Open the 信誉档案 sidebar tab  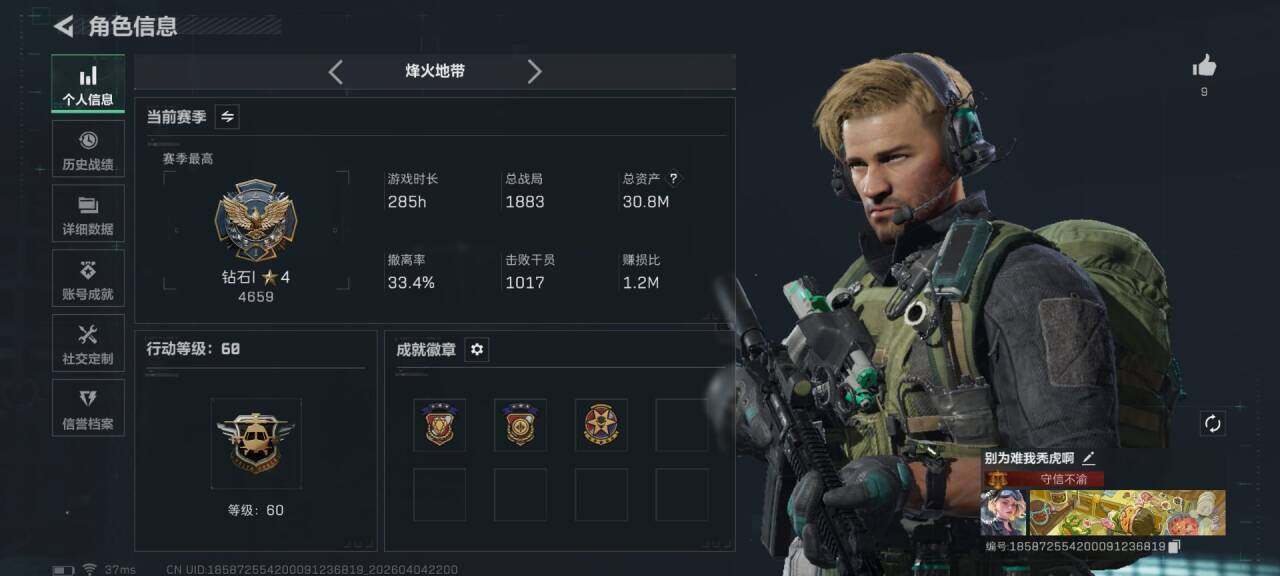click(88, 408)
